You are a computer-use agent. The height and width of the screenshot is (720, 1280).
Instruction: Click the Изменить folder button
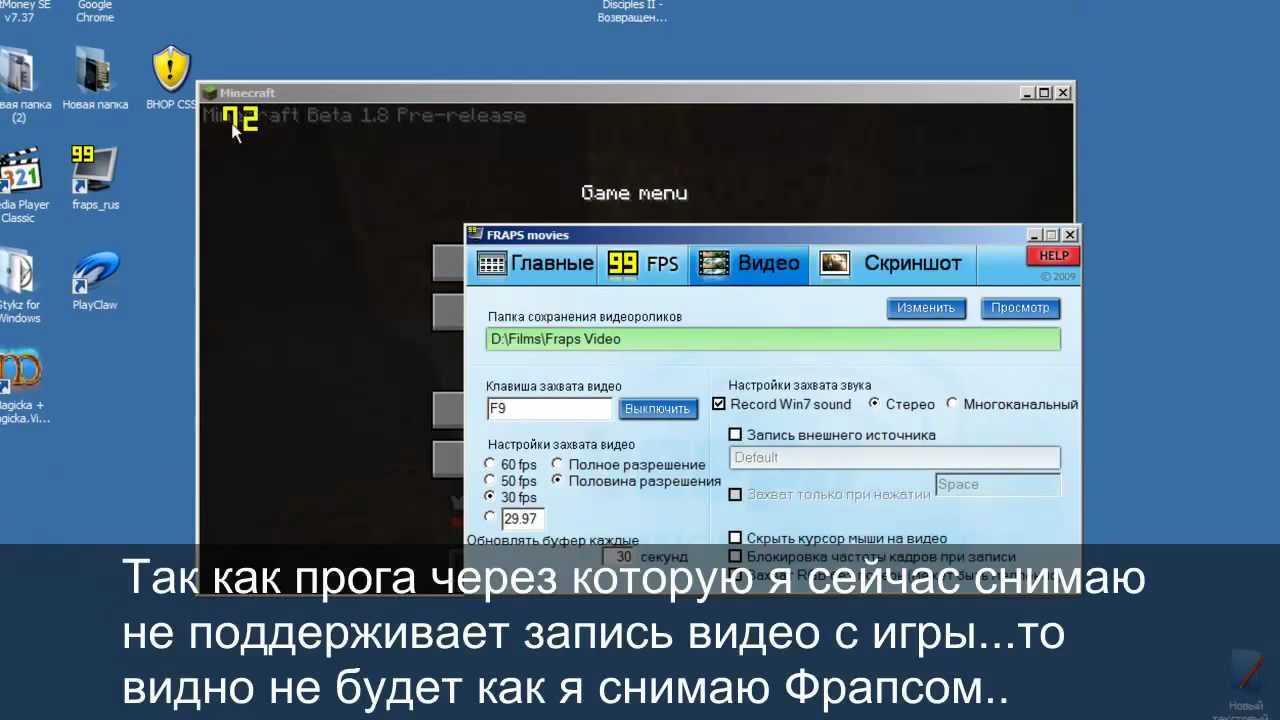pos(926,308)
